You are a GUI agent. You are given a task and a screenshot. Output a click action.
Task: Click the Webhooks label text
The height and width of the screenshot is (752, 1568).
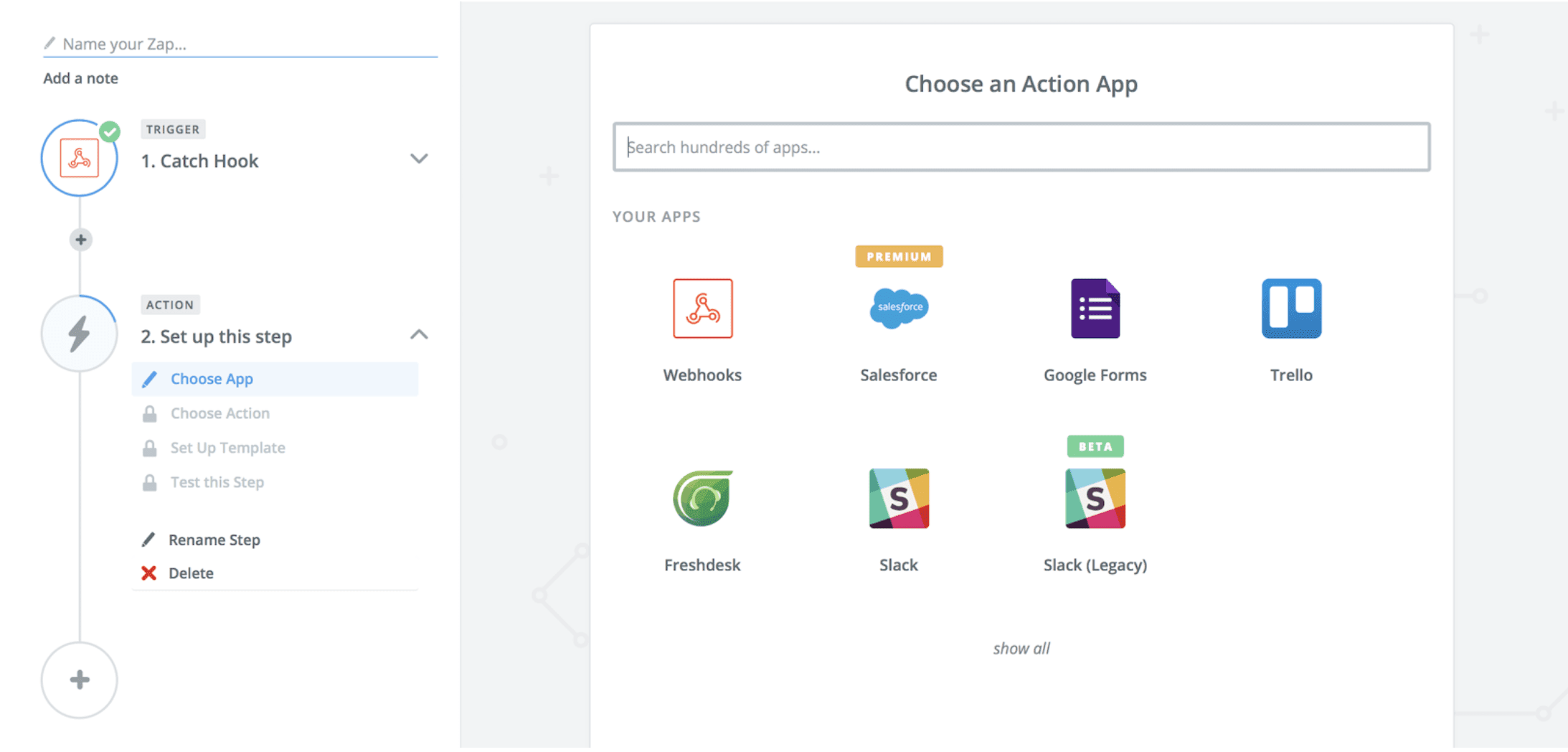(702, 375)
